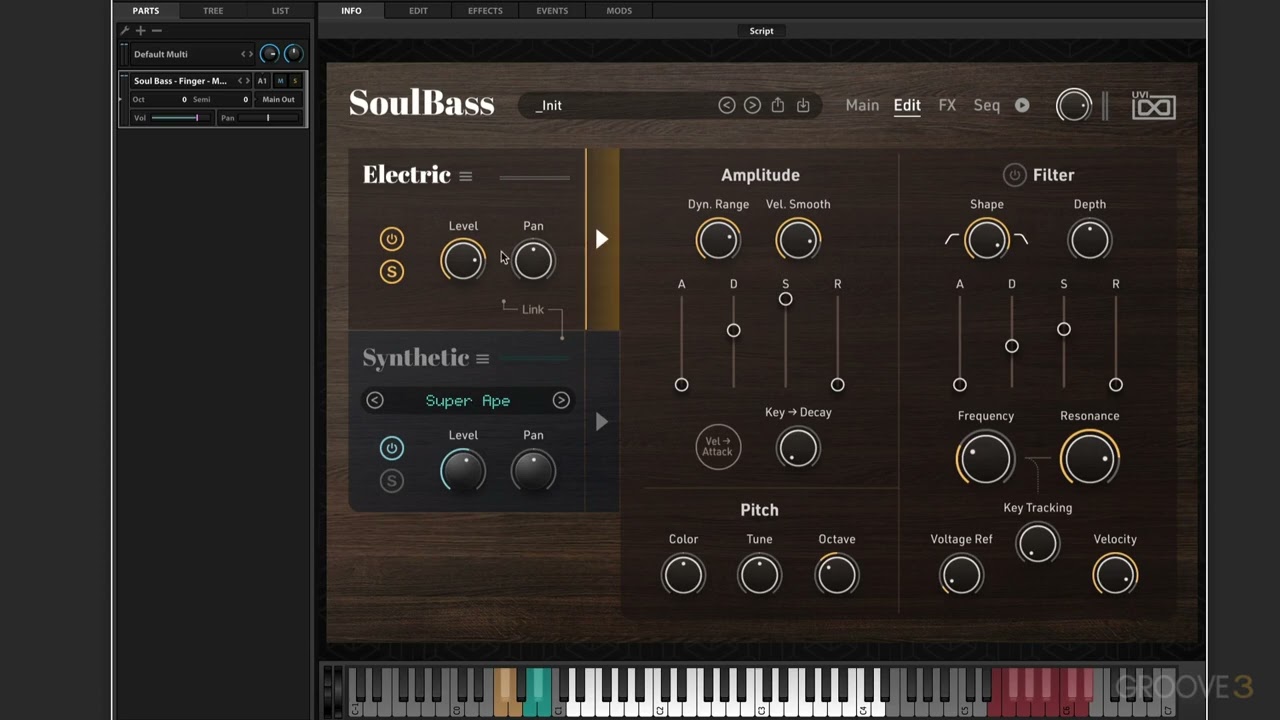This screenshot has height=720, width=1280.
Task: Click the pitch Tune knob
Action: tap(759, 575)
